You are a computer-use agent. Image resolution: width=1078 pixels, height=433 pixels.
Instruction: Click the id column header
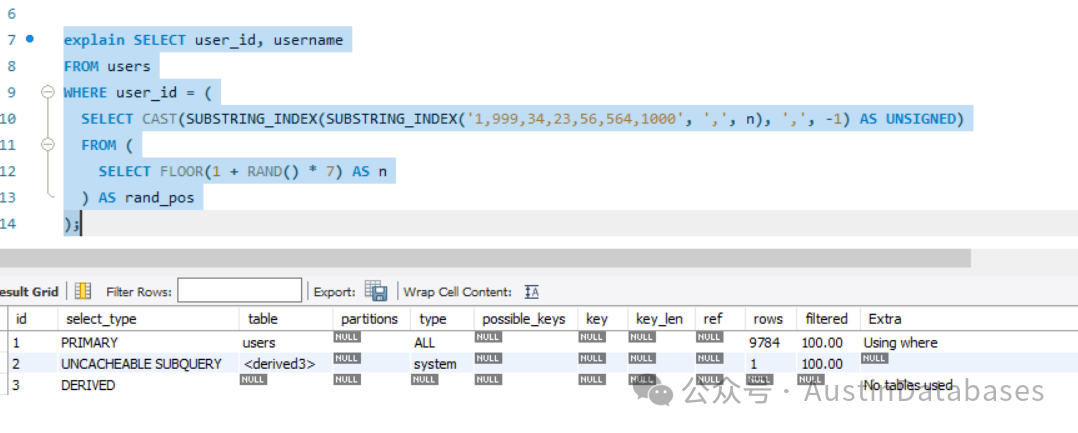click(x=21, y=319)
